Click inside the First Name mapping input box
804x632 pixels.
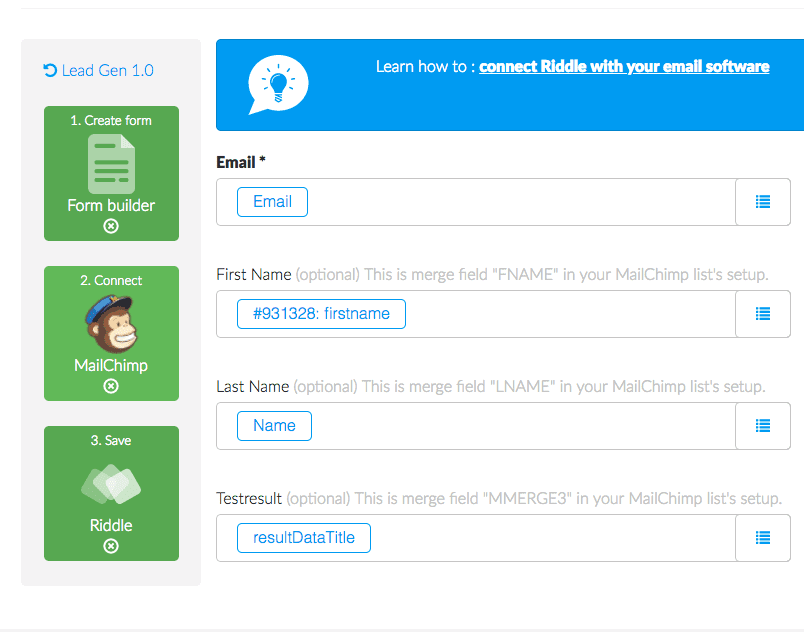476,314
